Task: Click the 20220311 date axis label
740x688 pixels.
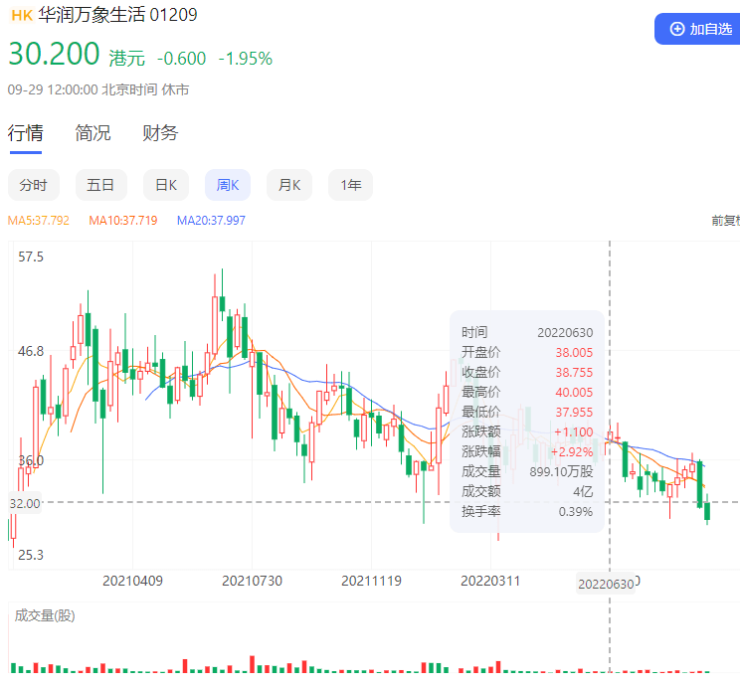Action: coord(490,581)
